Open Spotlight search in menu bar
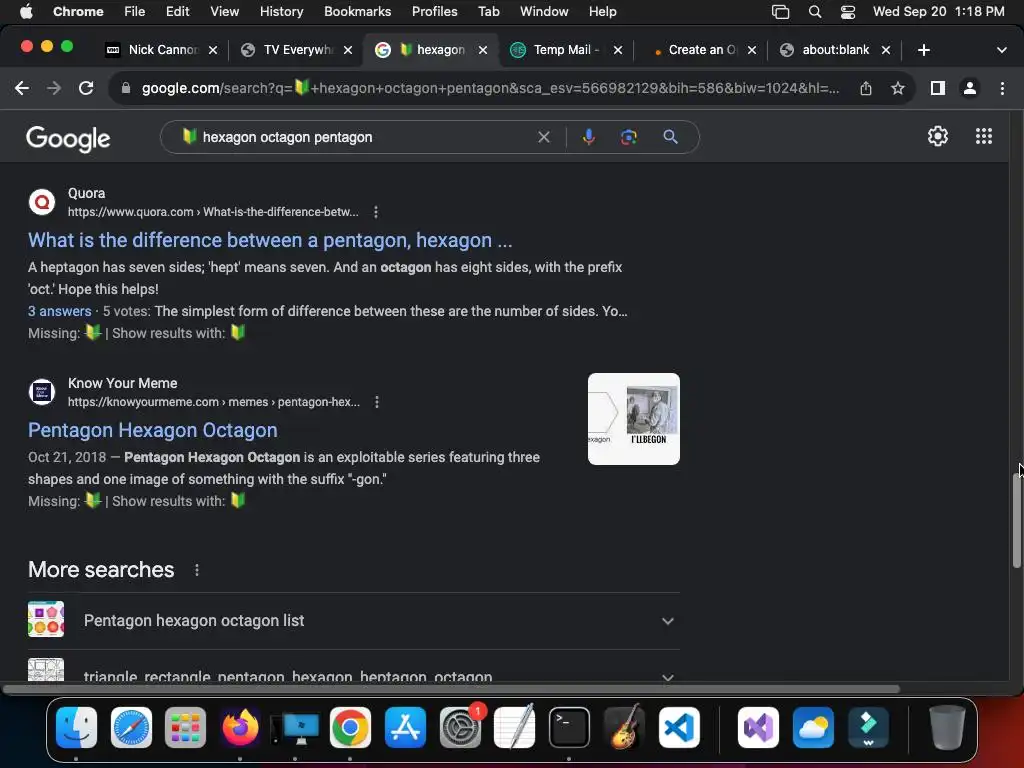 pos(814,11)
